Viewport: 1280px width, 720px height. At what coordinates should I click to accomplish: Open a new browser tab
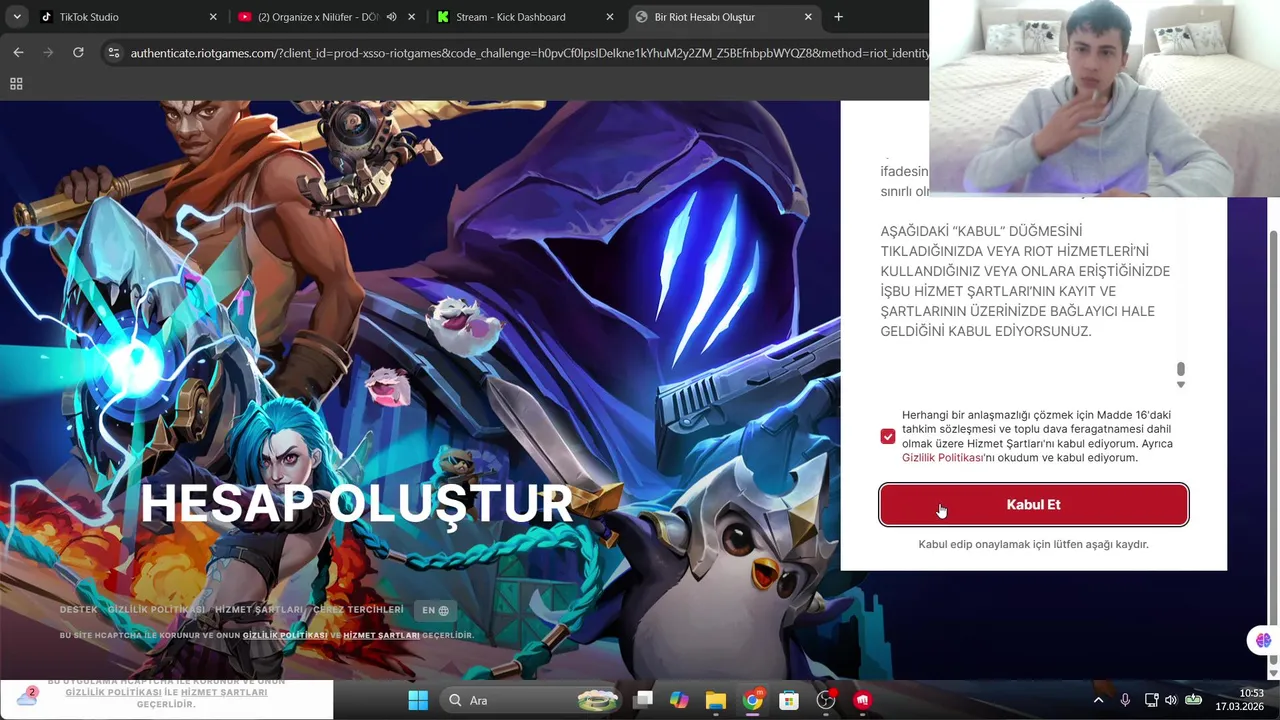838,17
